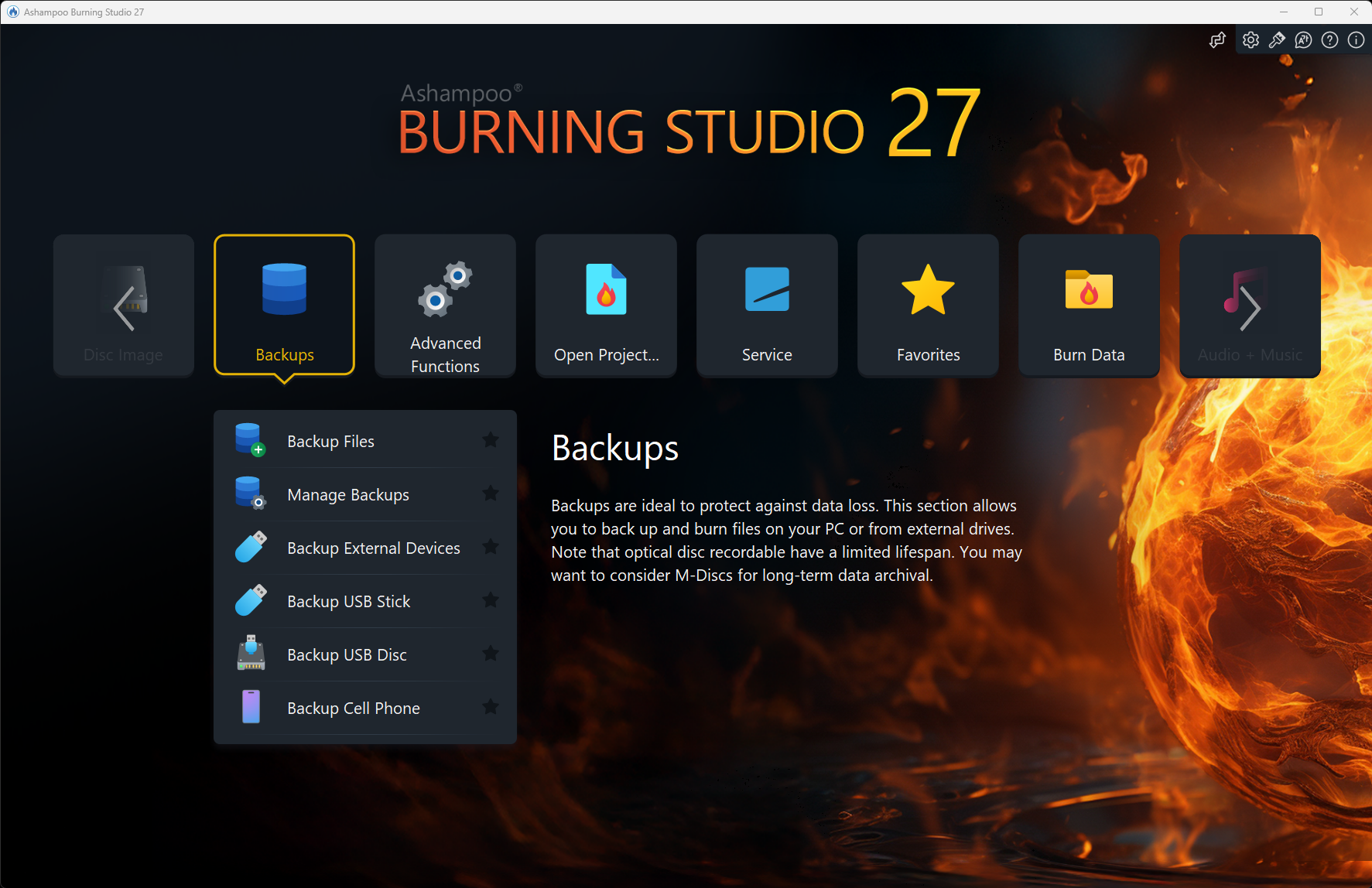
Task: Open Manage Backups
Action: tap(348, 494)
